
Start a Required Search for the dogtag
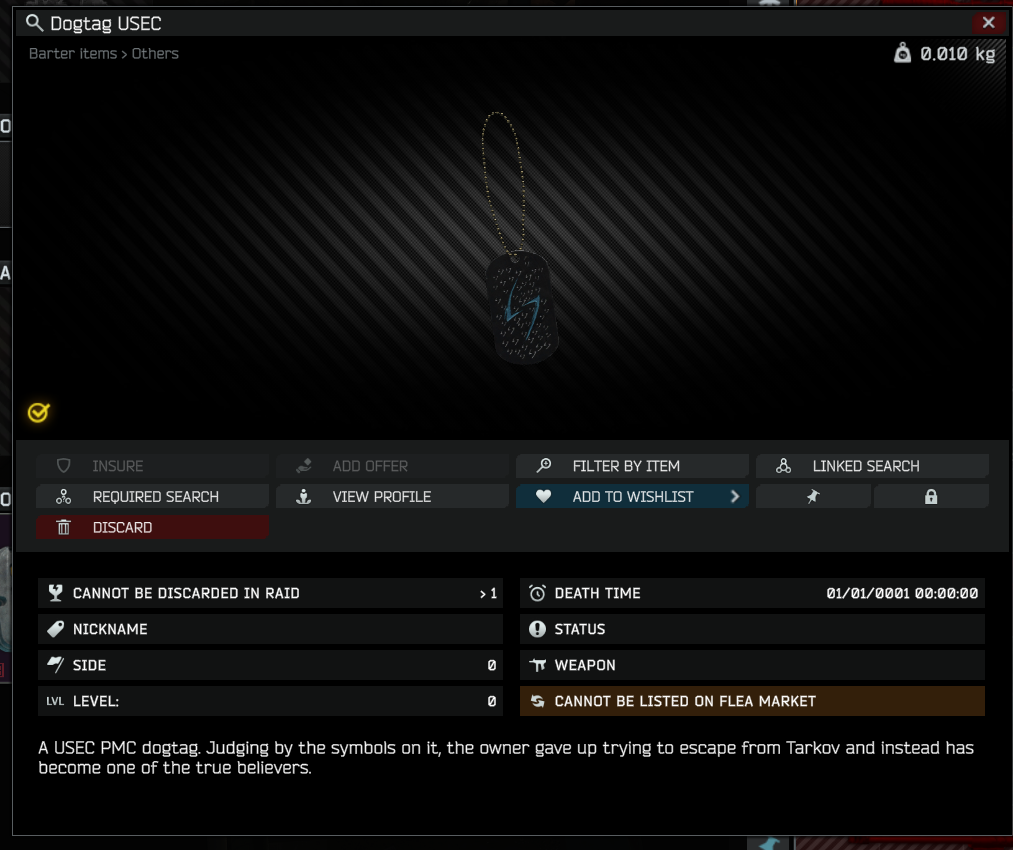(152, 497)
